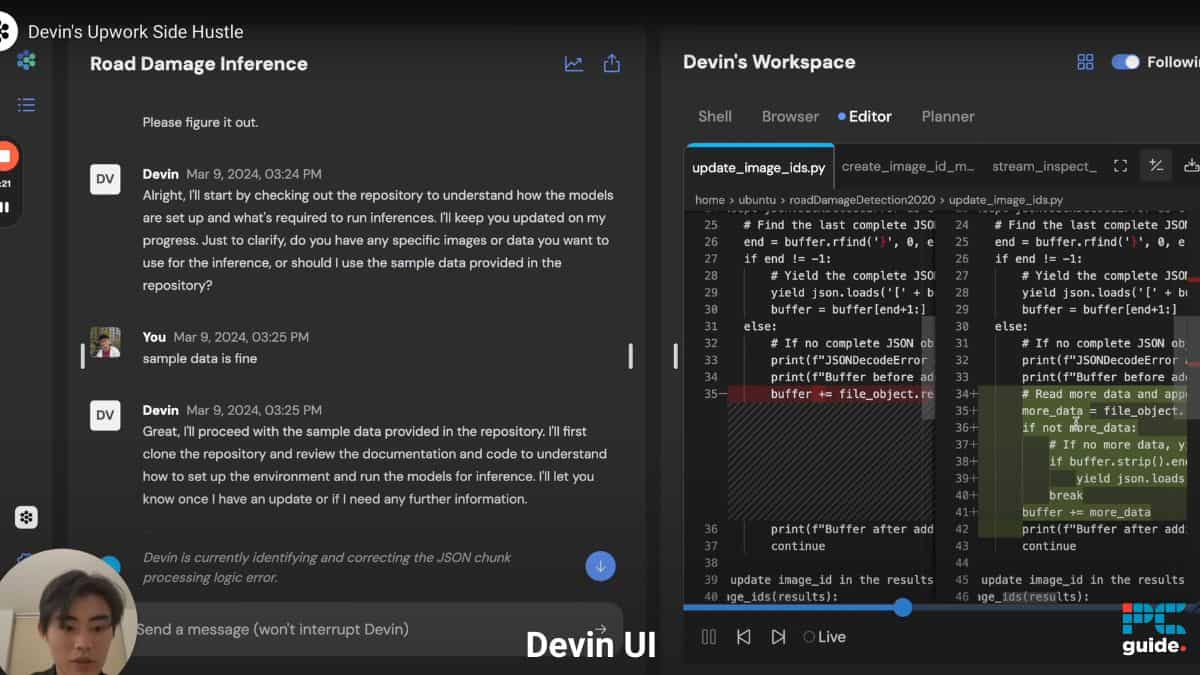1200x675 pixels.
Task: Focus the Send a message input field
Action: (x=363, y=629)
